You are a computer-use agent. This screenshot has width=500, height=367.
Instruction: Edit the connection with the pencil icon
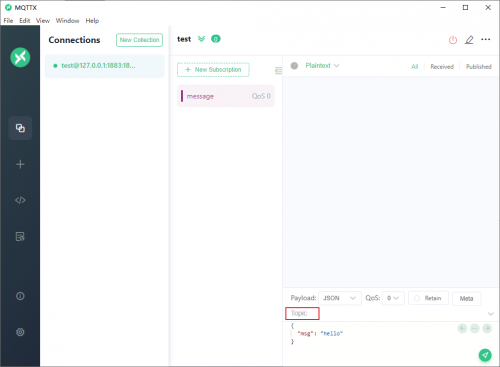point(469,40)
